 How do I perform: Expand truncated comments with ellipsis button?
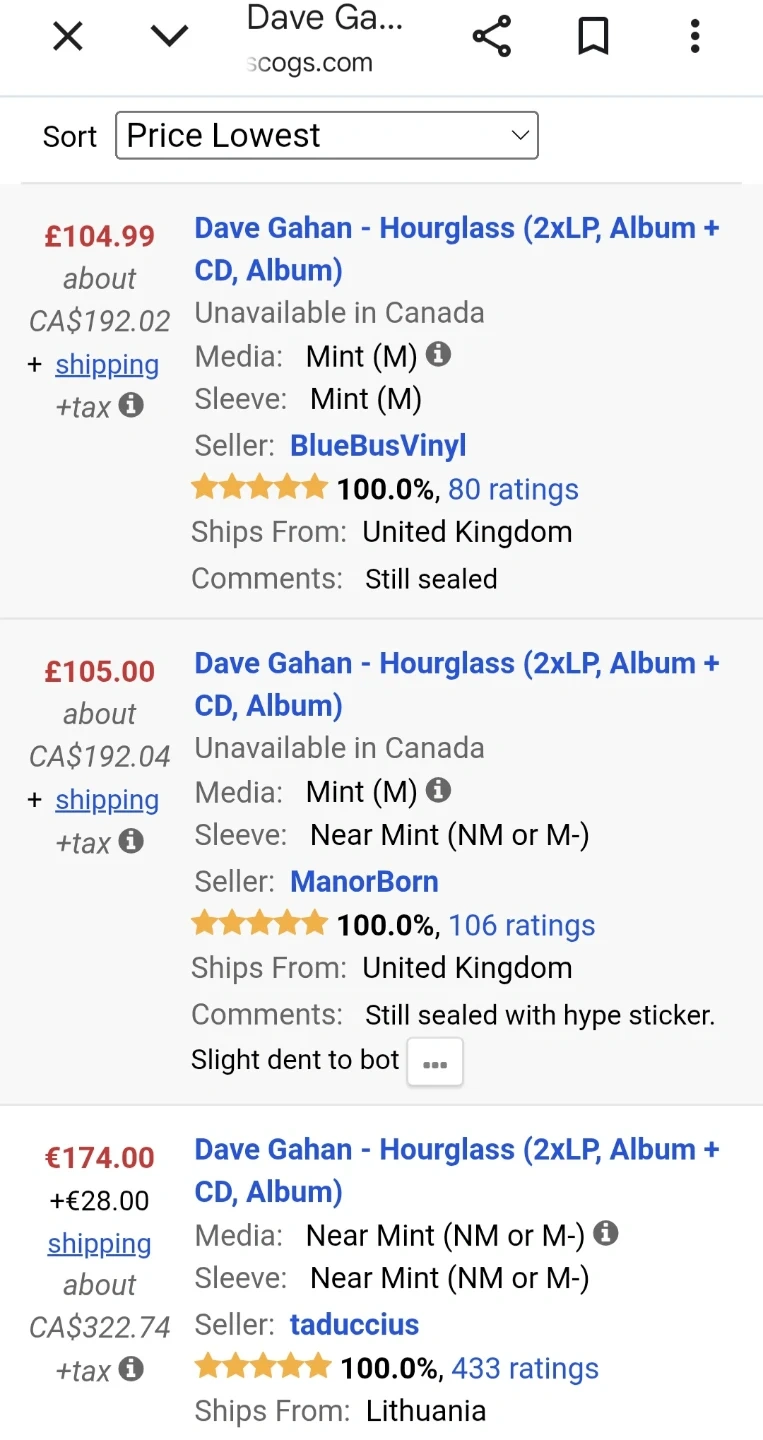click(x=435, y=1062)
